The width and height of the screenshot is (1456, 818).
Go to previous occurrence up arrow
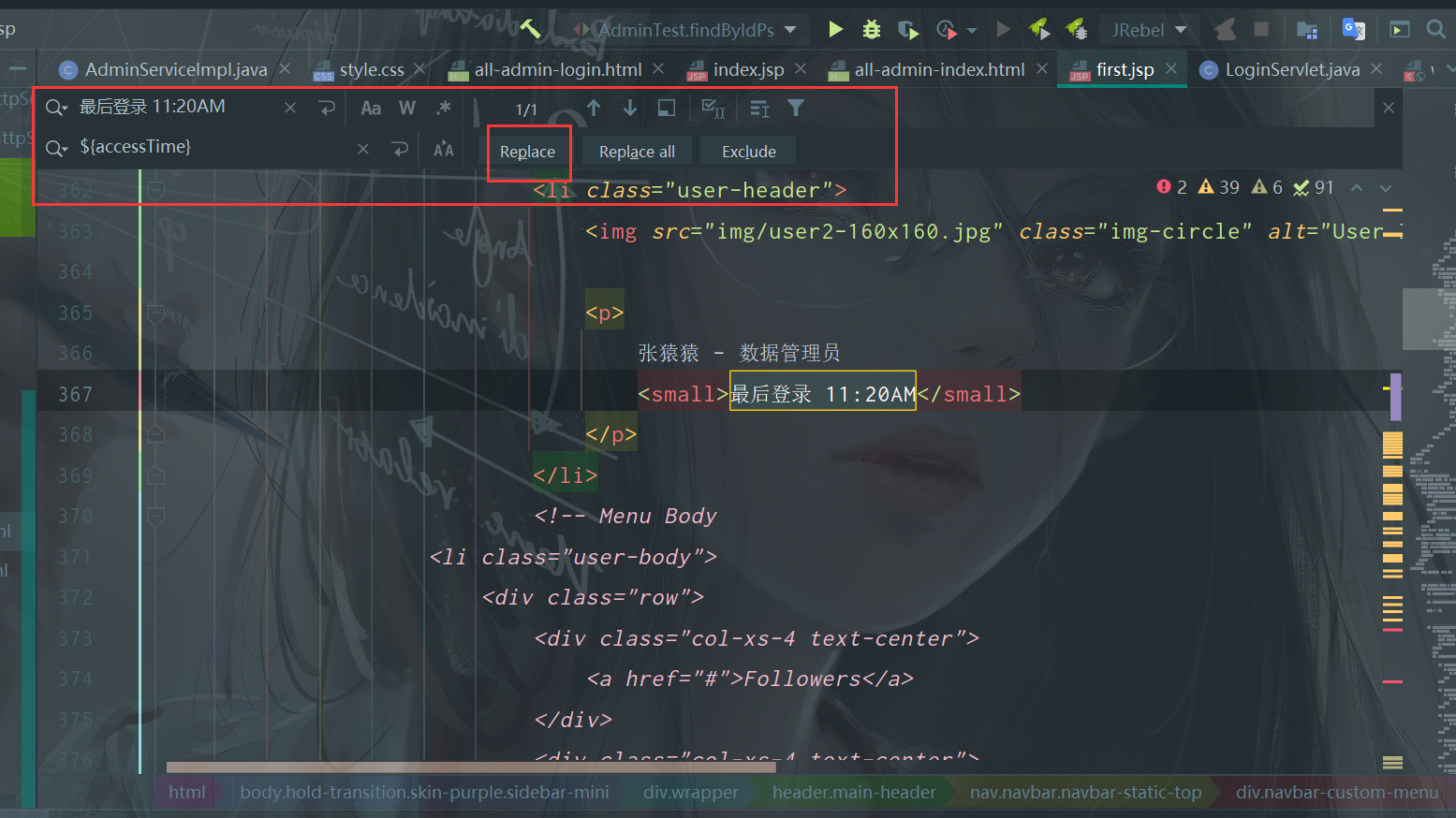pos(594,109)
